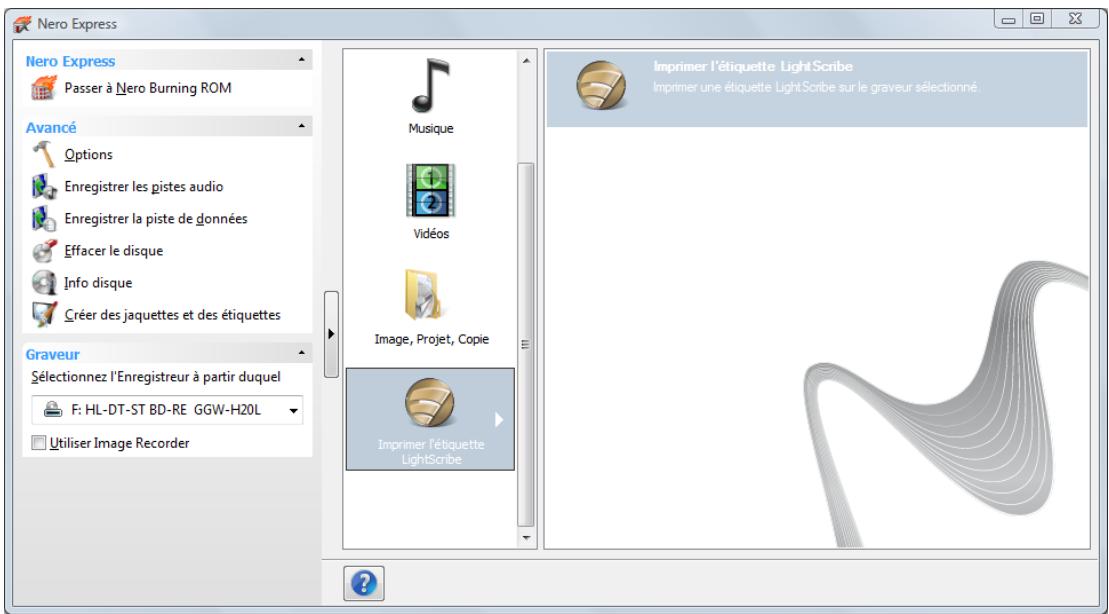
Task: Click Effacer le disque
Action: [113, 250]
